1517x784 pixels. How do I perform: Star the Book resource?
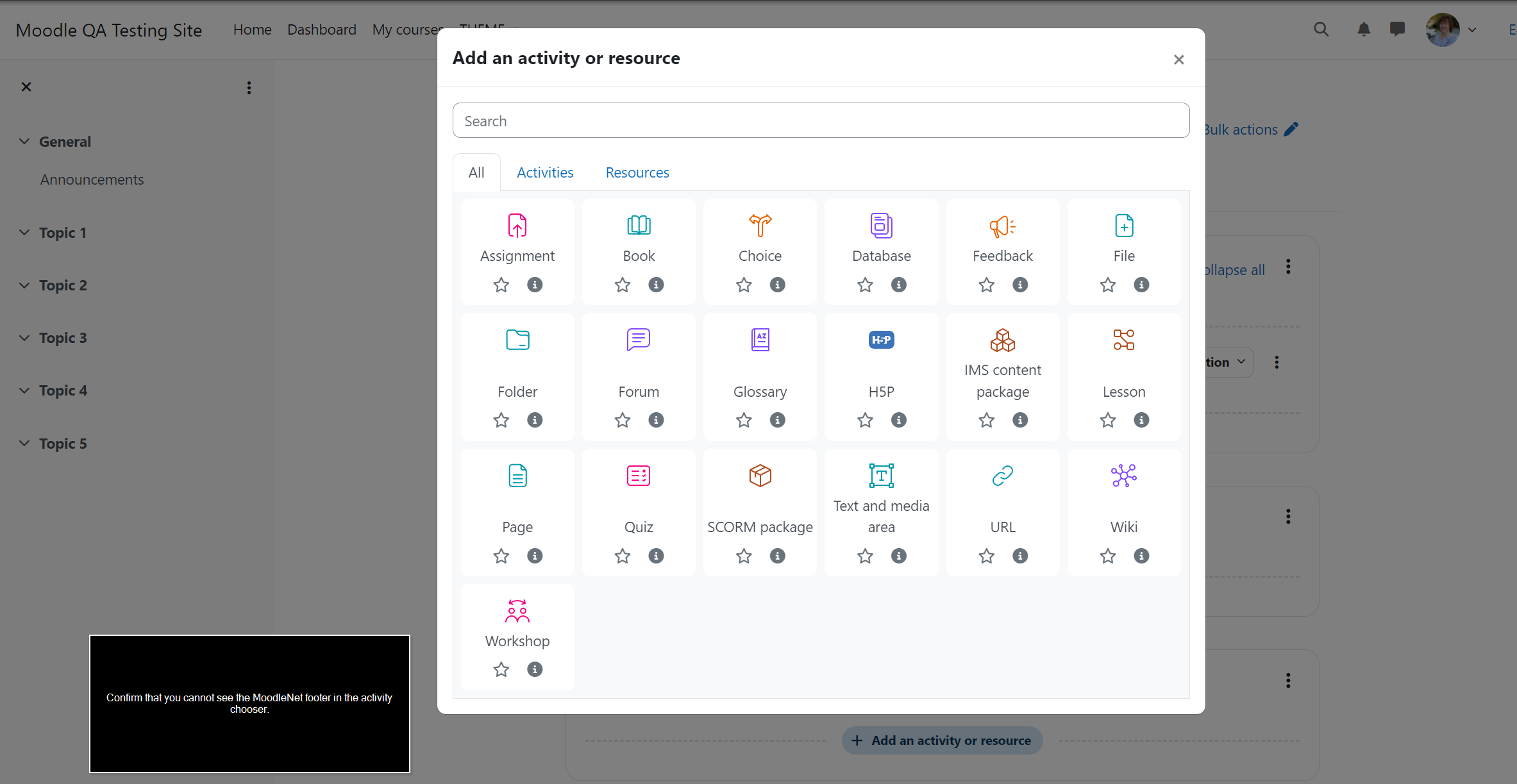click(622, 285)
